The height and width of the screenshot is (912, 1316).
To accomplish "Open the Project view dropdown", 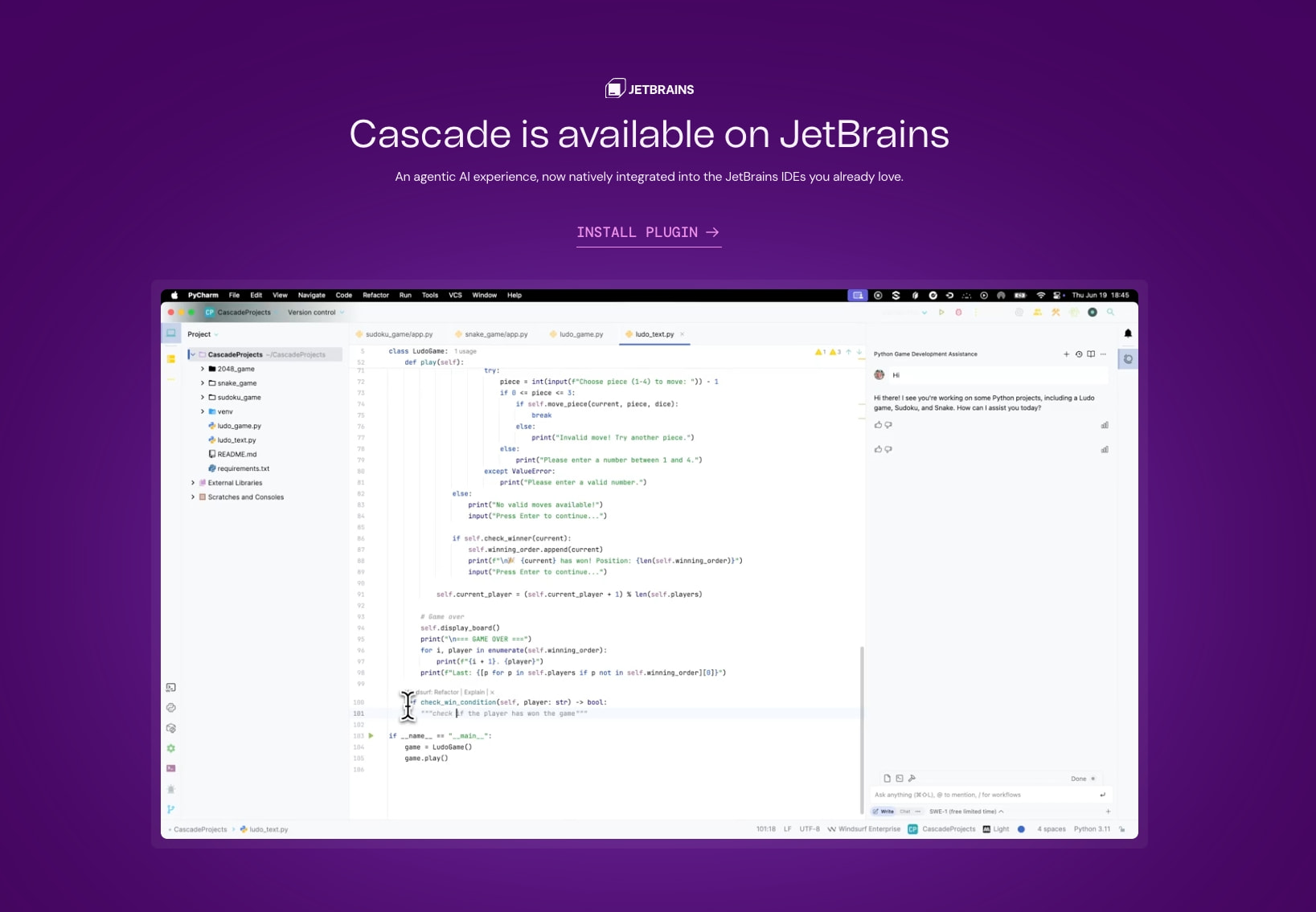I will coord(203,334).
